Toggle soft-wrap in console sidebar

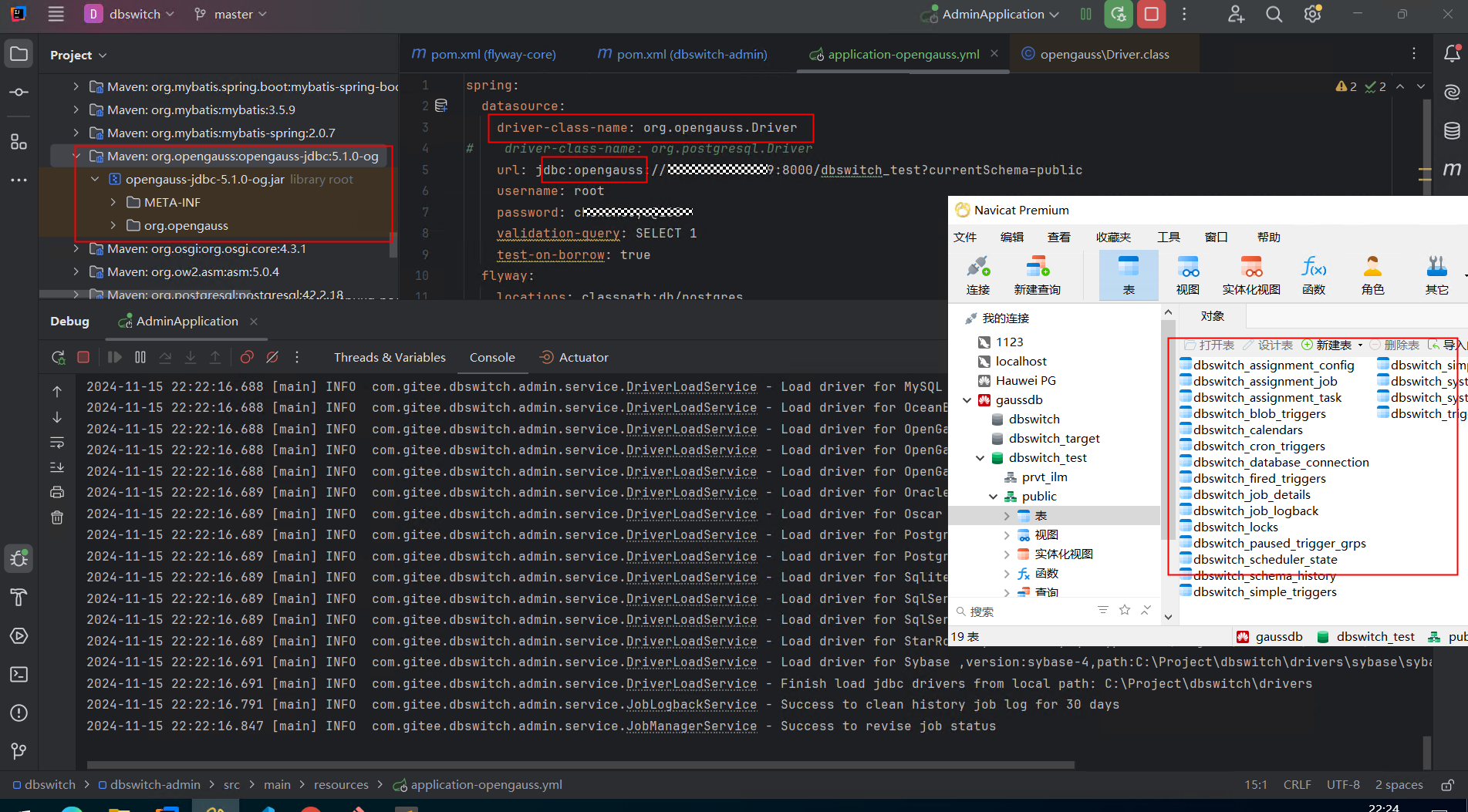[x=57, y=443]
